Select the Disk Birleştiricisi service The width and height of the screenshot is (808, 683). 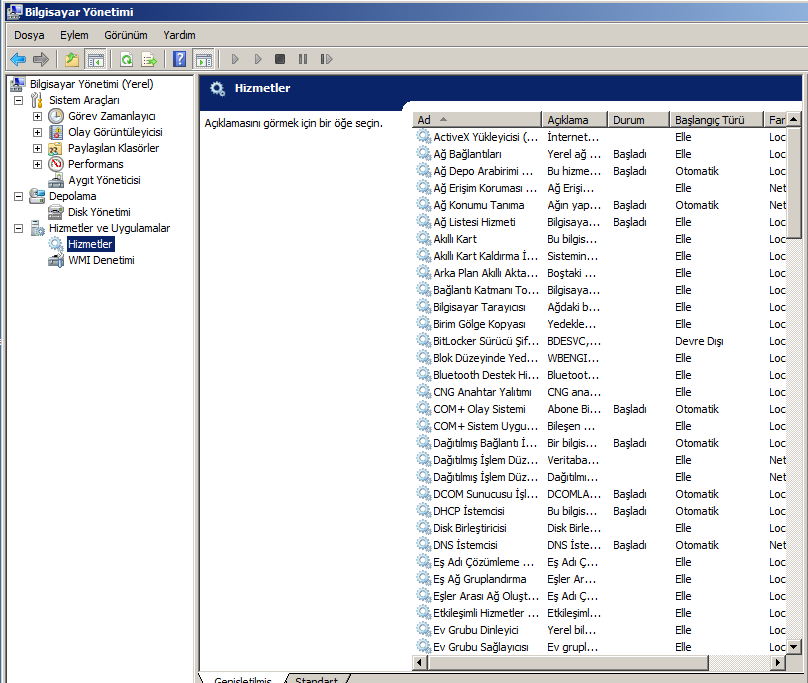(x=600, y=528)
